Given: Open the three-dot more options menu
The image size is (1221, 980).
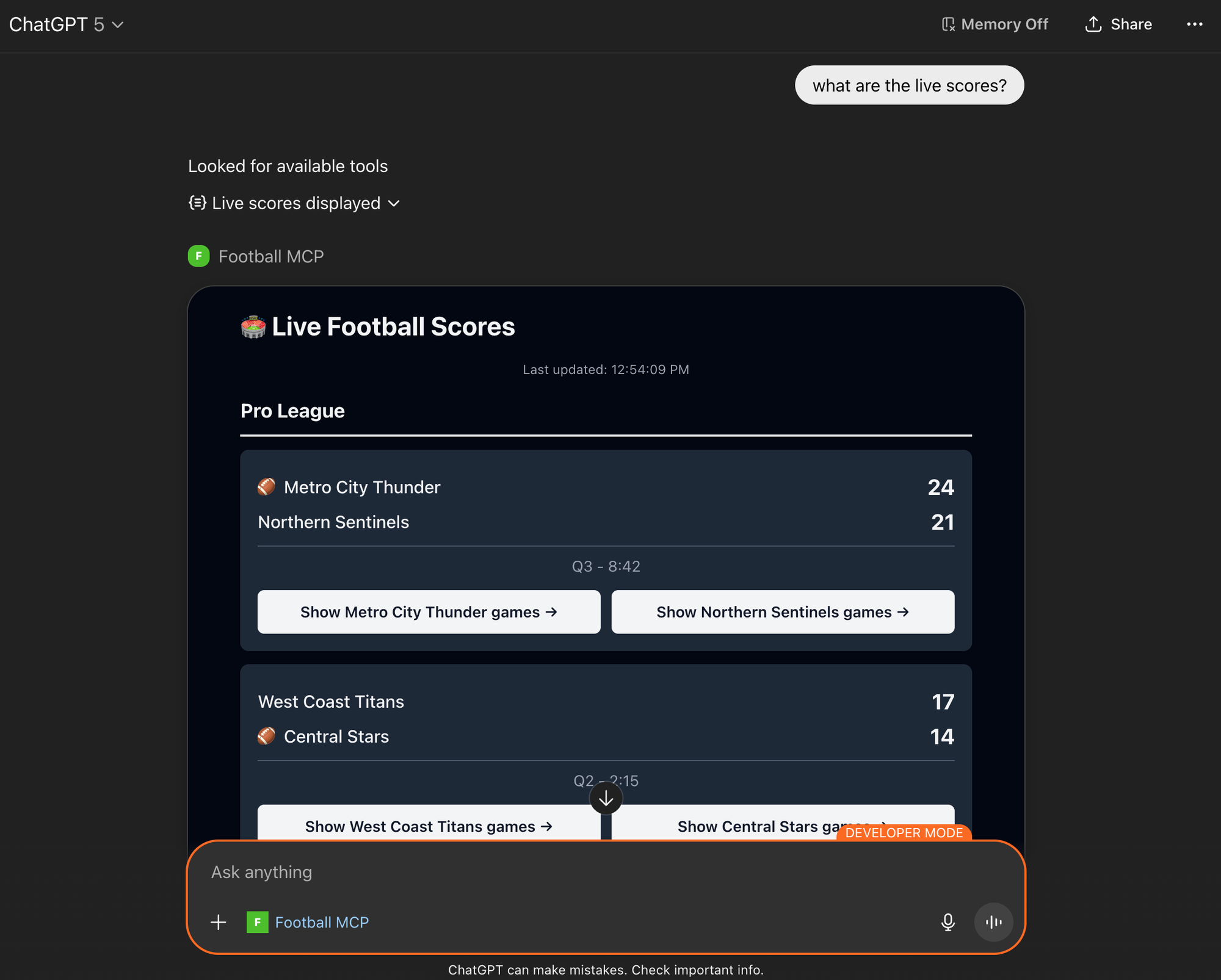Looking at the screenshot, I should (1194, 24).
